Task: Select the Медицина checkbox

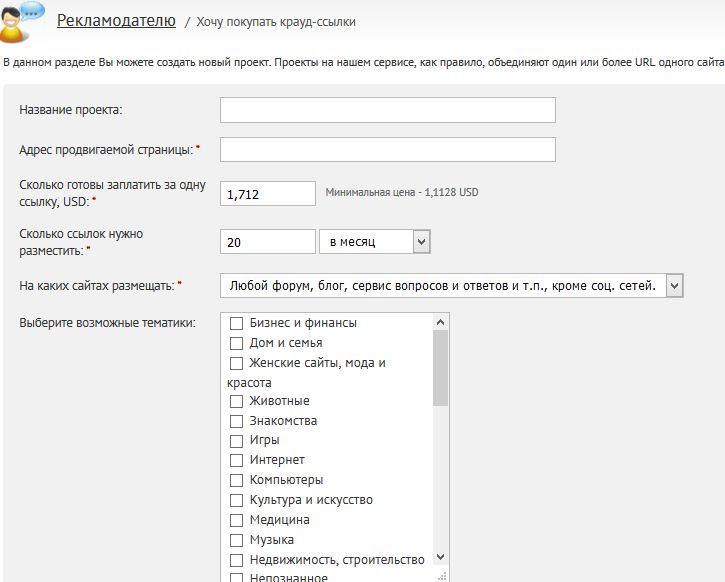Action: (x=236, y=520)
